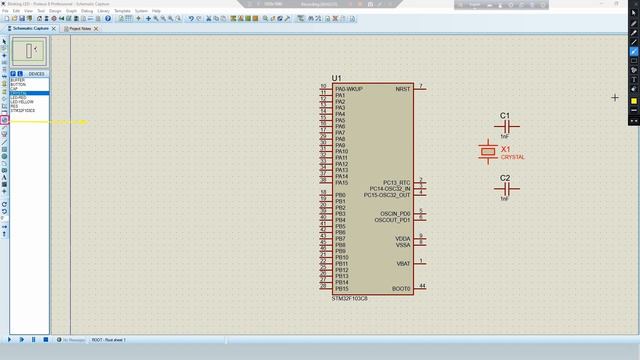Click the Open Project folder icon
The image size is (640, 360).
pos(14,18)
